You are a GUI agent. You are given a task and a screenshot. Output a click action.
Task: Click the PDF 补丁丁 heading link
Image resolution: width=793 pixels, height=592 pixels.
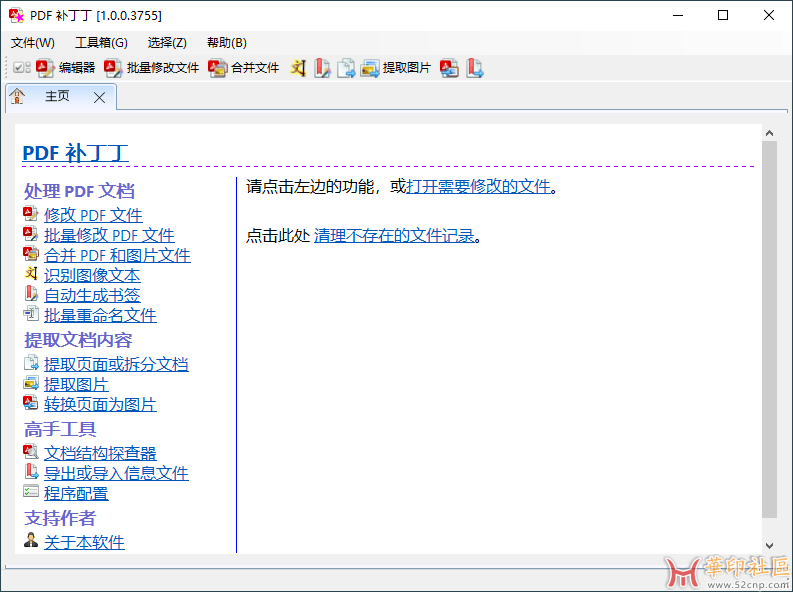click(x=75, y=153)
